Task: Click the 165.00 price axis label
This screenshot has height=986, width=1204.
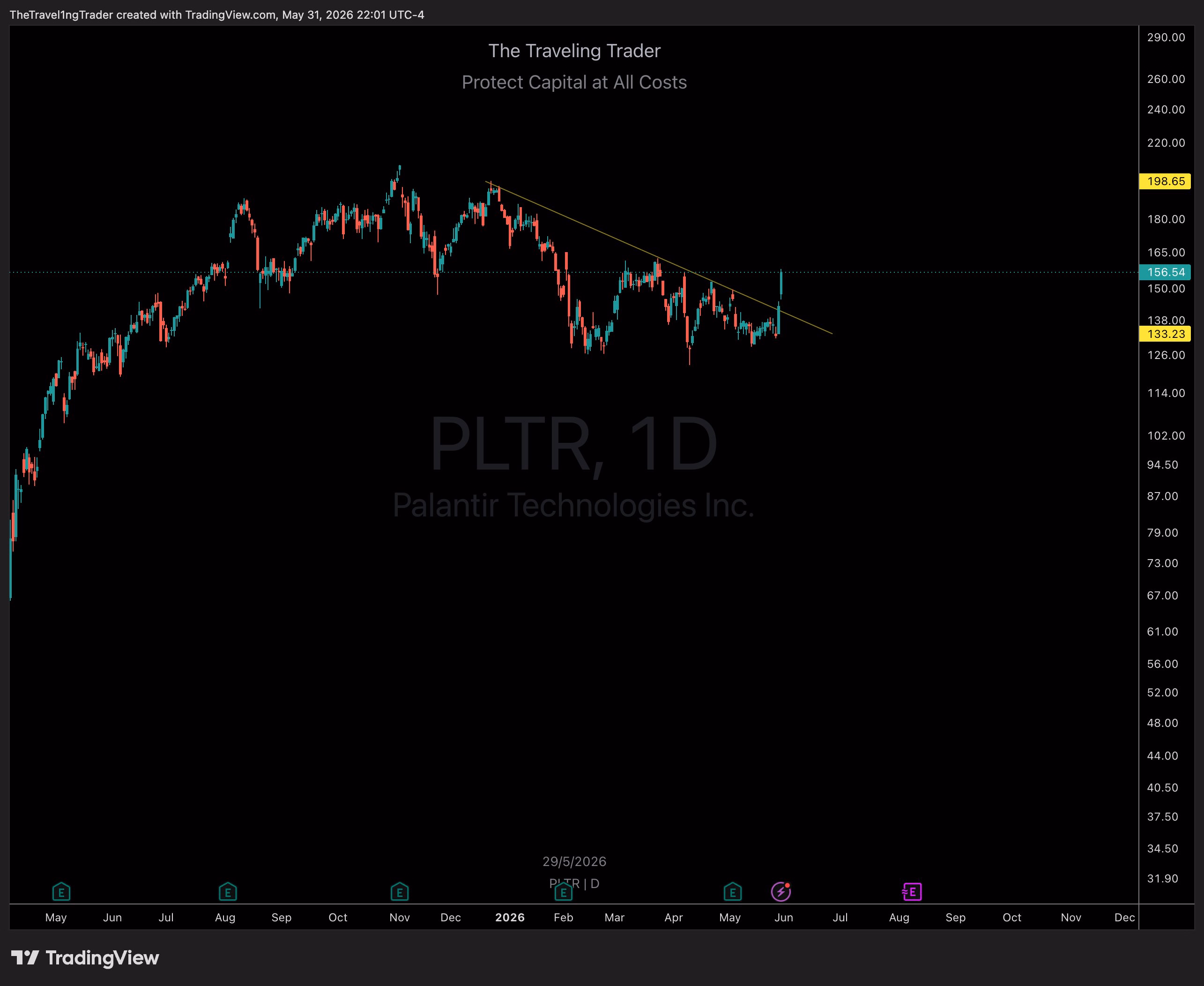Action: pos(1166,252)
